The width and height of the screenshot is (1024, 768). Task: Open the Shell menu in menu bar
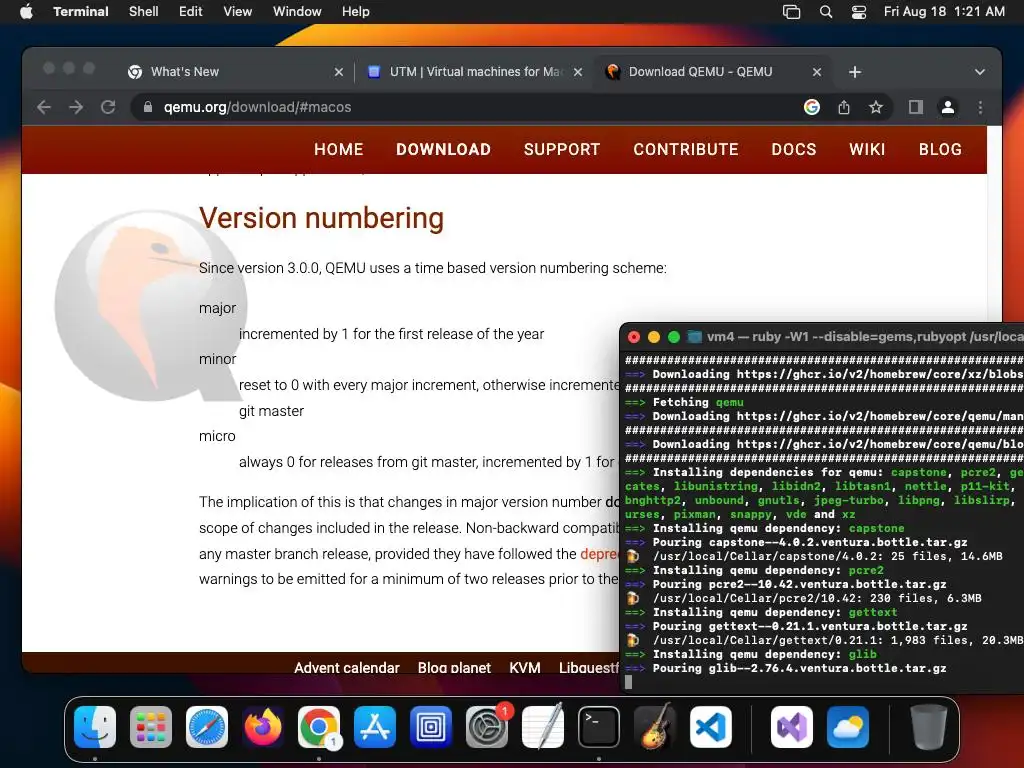[143, 11]
